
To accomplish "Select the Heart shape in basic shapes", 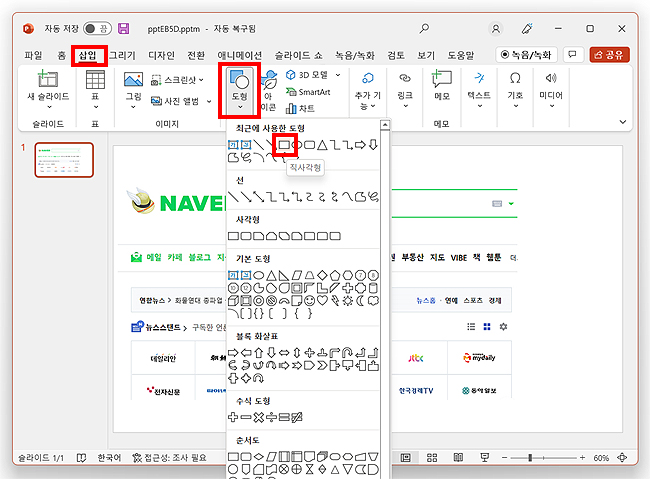I will click(322, 301).
